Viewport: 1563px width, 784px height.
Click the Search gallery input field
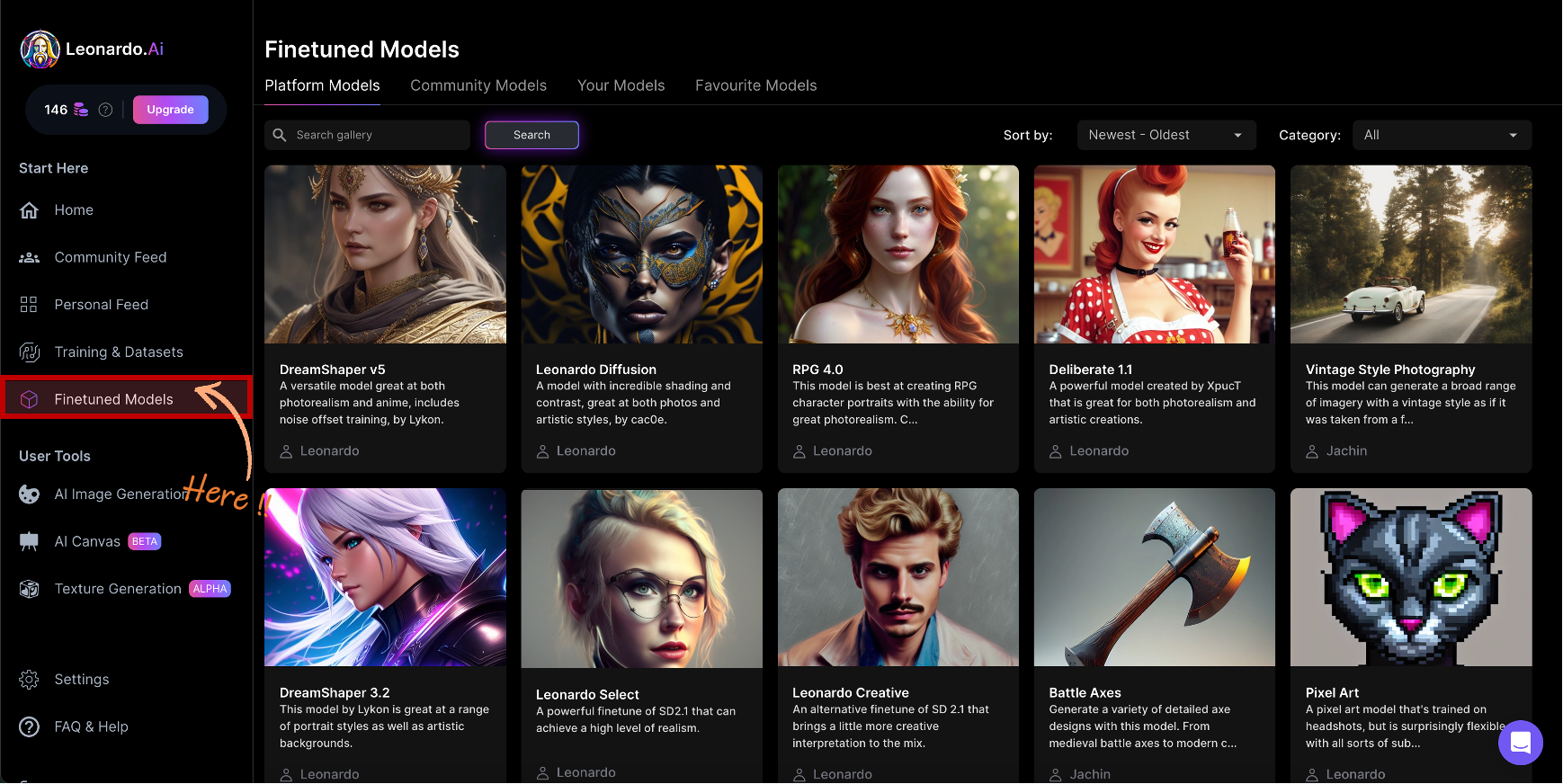(x=367, y=135)
